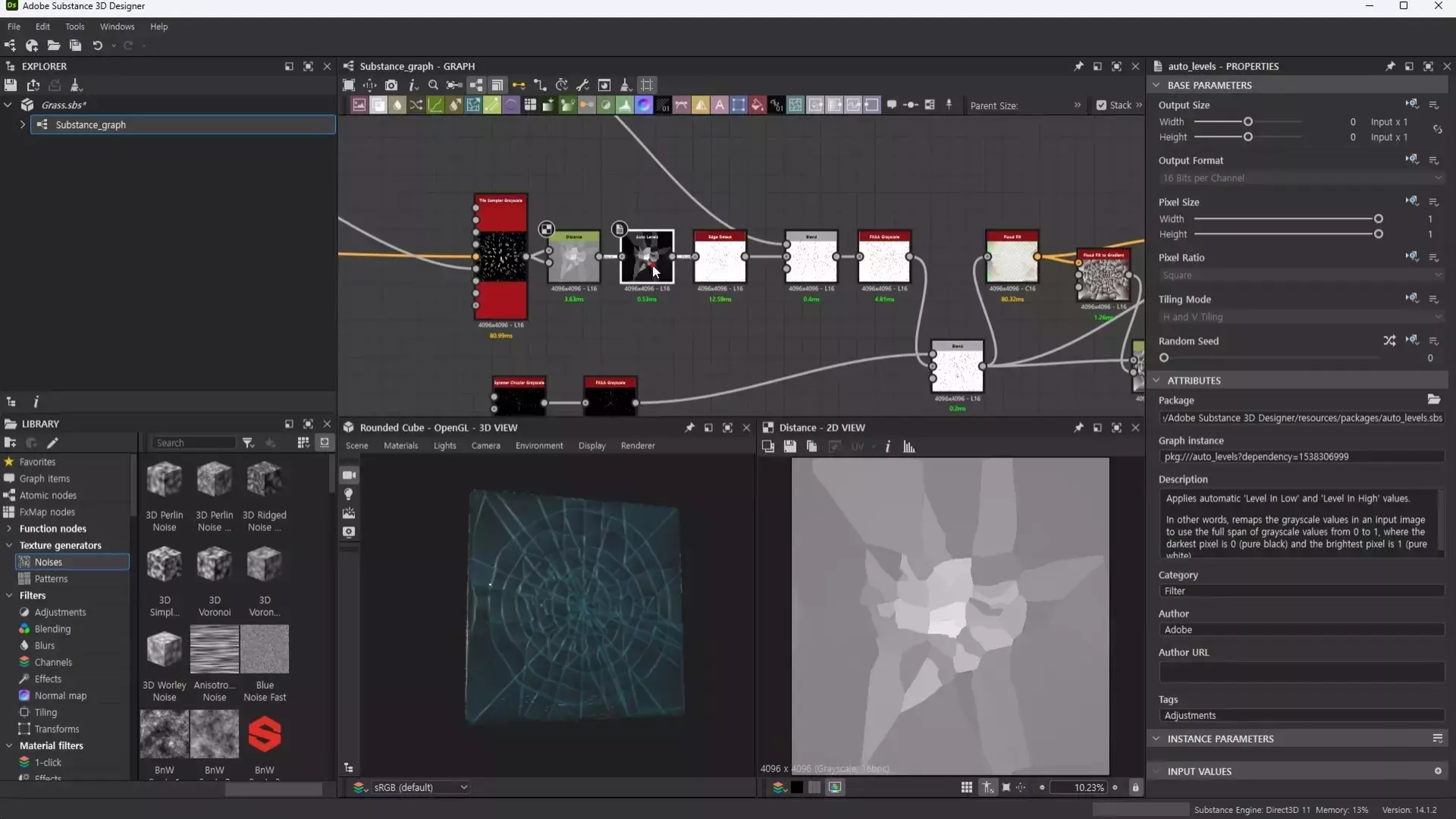Add an input value with the plus icon
The height and width of the screenshot is (819, 1456).
(x=1438, y=771)
